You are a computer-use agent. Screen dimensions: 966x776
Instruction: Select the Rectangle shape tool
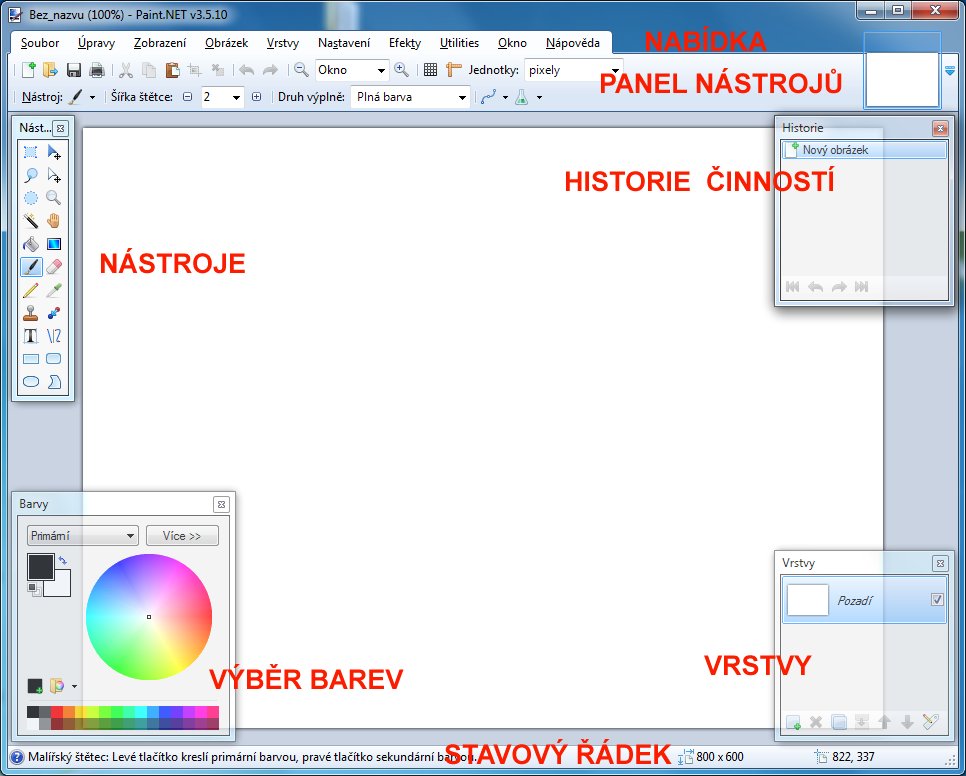pos(31,358)
